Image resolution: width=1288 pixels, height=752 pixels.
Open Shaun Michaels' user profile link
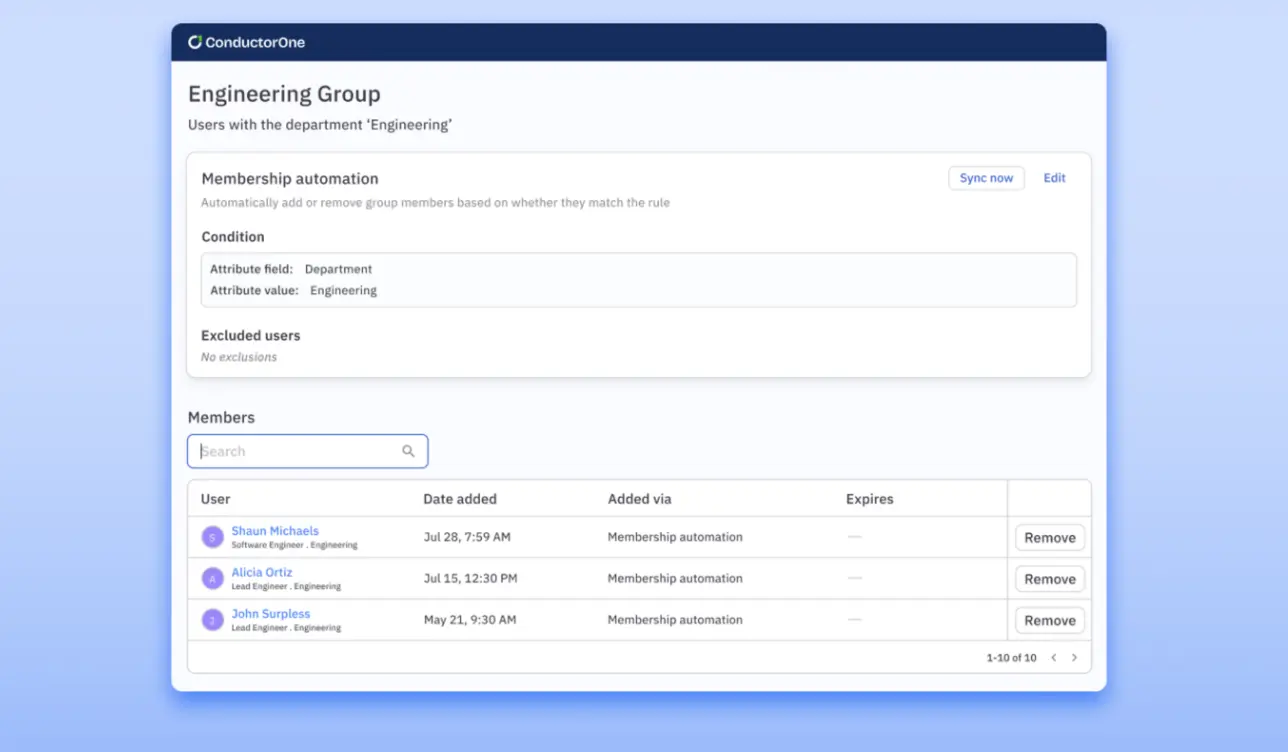[x=275, y=531]
